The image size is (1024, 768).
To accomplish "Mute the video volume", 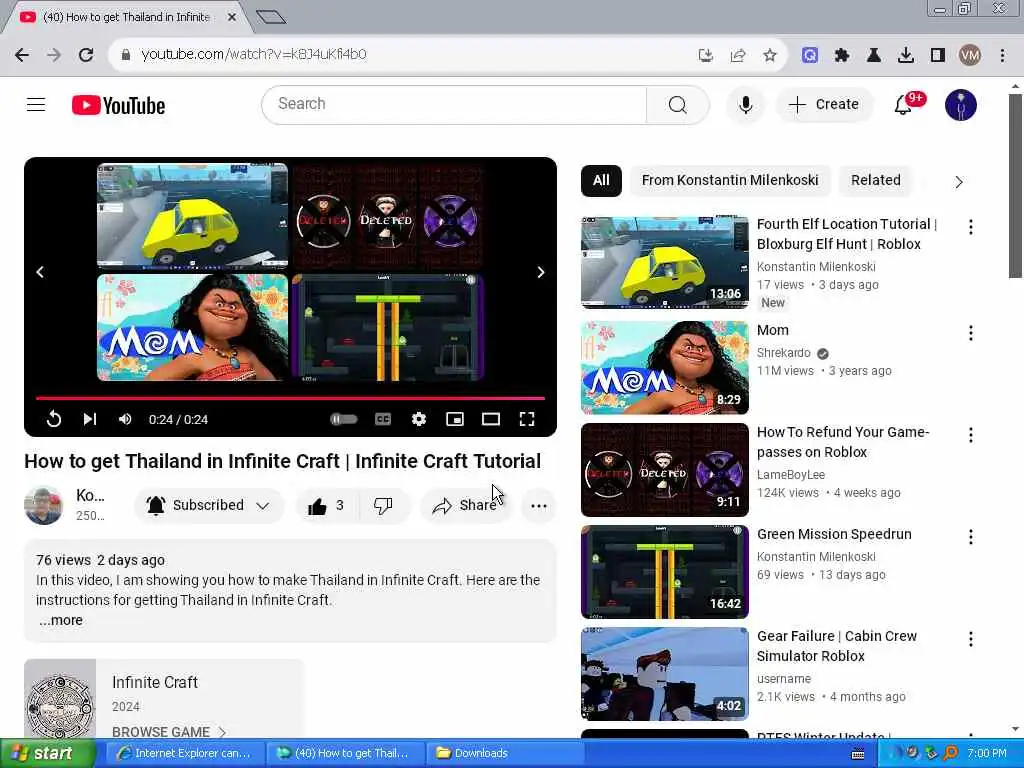I will click(125, 419).
